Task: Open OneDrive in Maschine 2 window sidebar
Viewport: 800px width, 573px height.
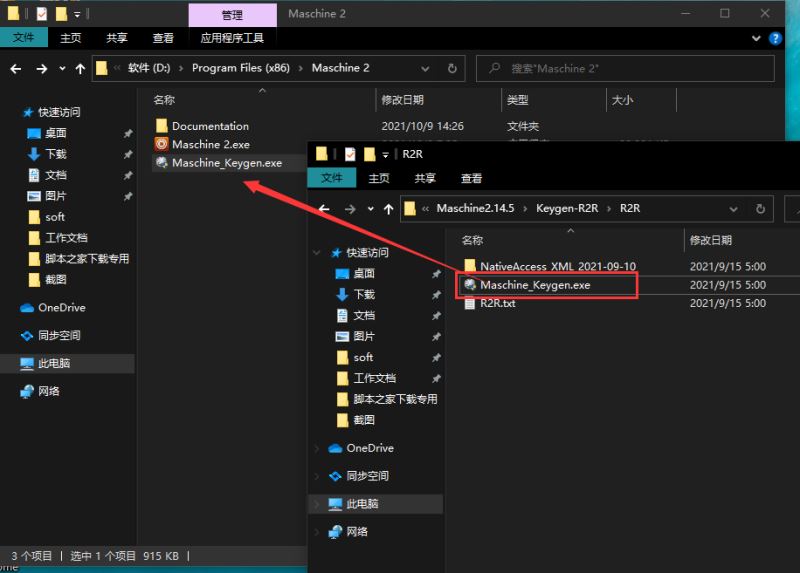Action: coord(61,308)
